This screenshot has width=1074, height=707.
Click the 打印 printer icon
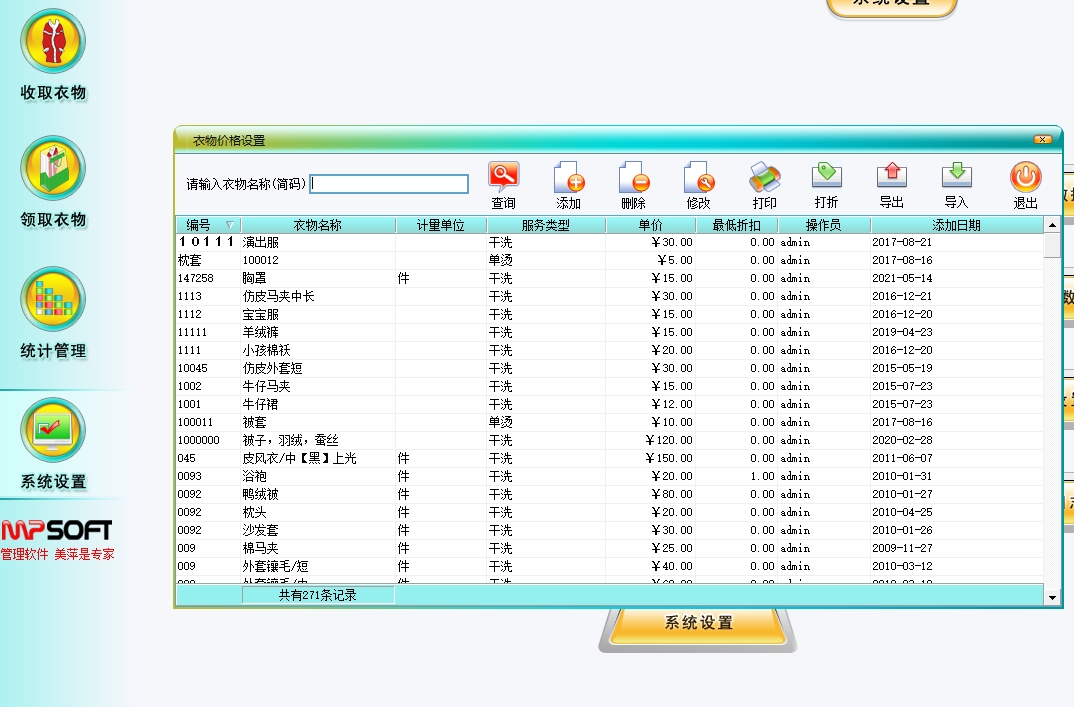pyautogui.click(x=764, y=179)
